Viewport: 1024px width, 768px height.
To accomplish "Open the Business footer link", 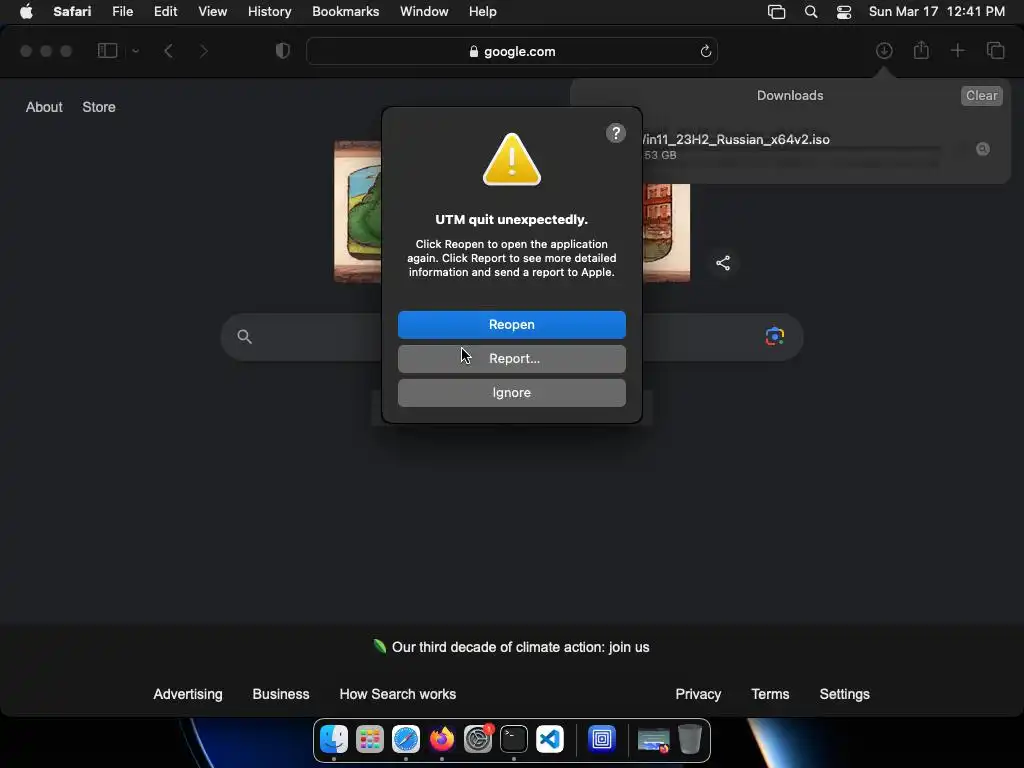I will (x=281, y=694).
